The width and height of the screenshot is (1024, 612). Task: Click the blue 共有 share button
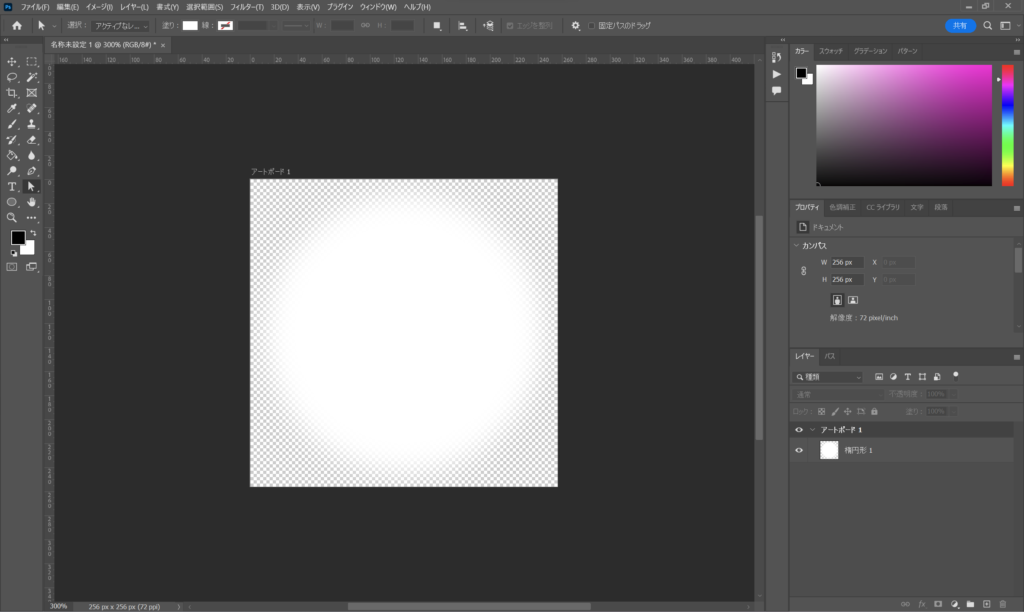(x=960, y=26)
